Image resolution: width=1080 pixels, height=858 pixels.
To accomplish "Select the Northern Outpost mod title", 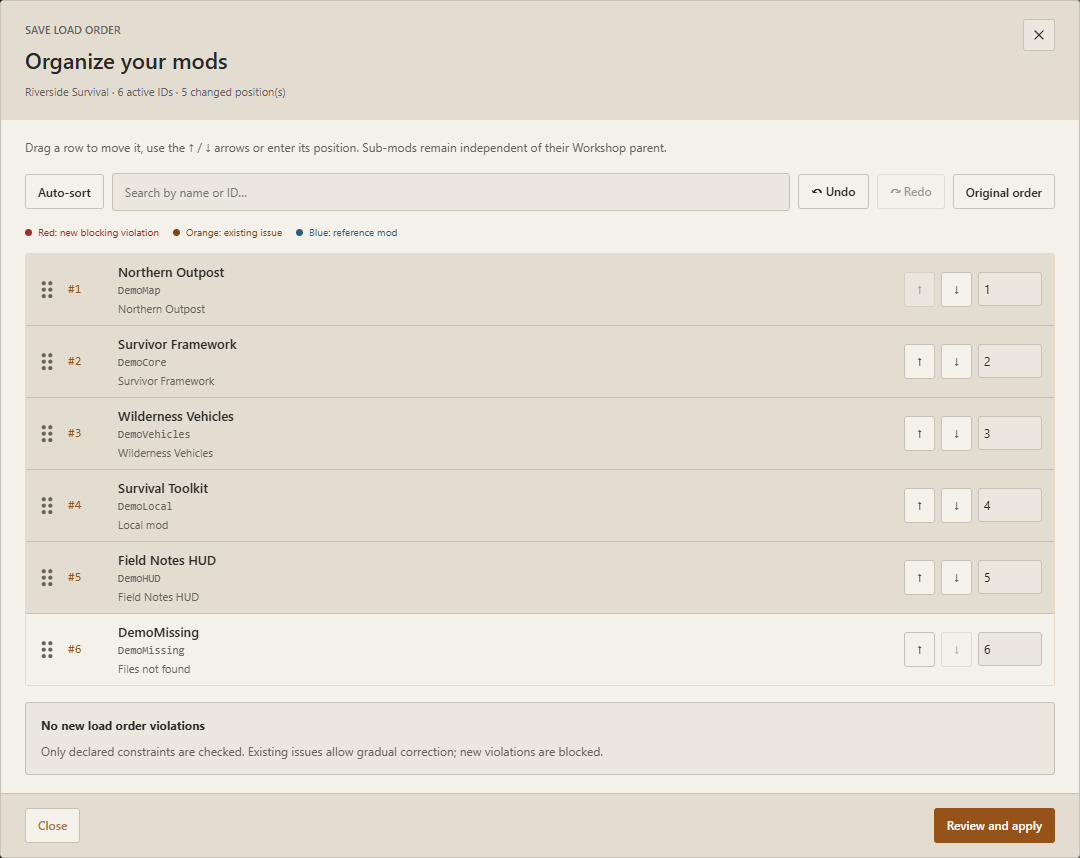I will (x=171, y=272).
